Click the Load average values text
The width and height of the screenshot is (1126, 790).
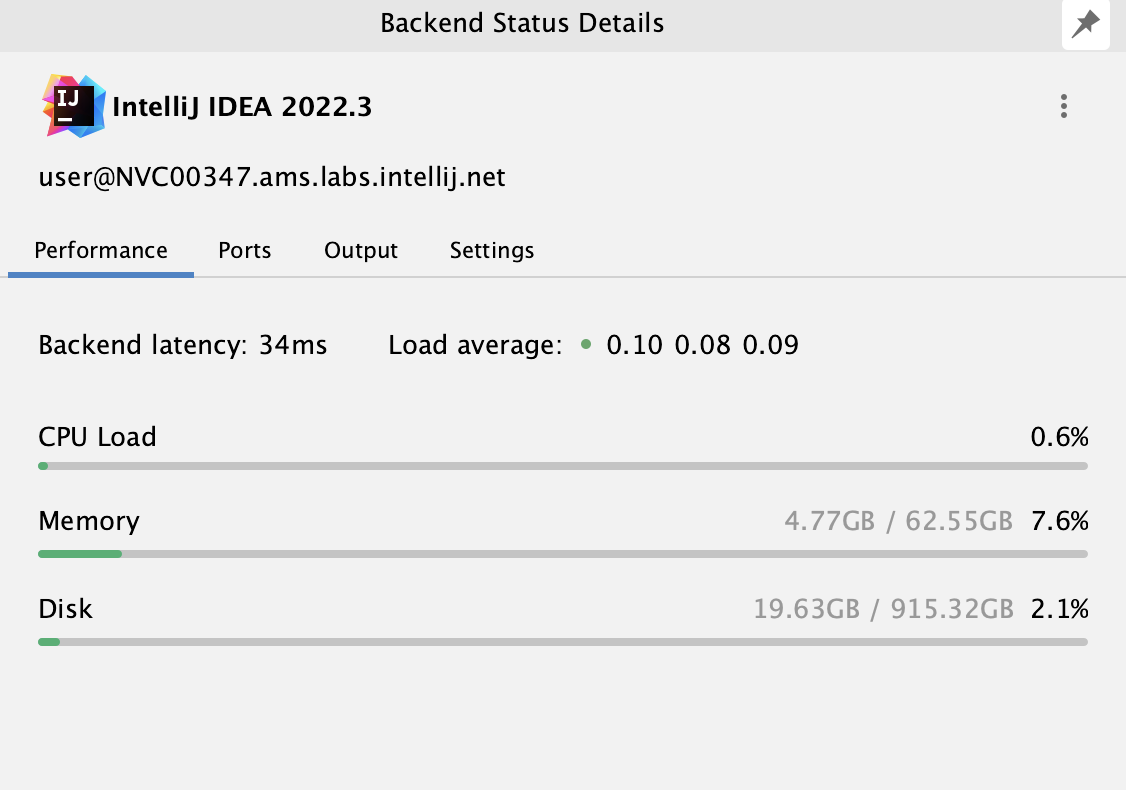point(703,345)
